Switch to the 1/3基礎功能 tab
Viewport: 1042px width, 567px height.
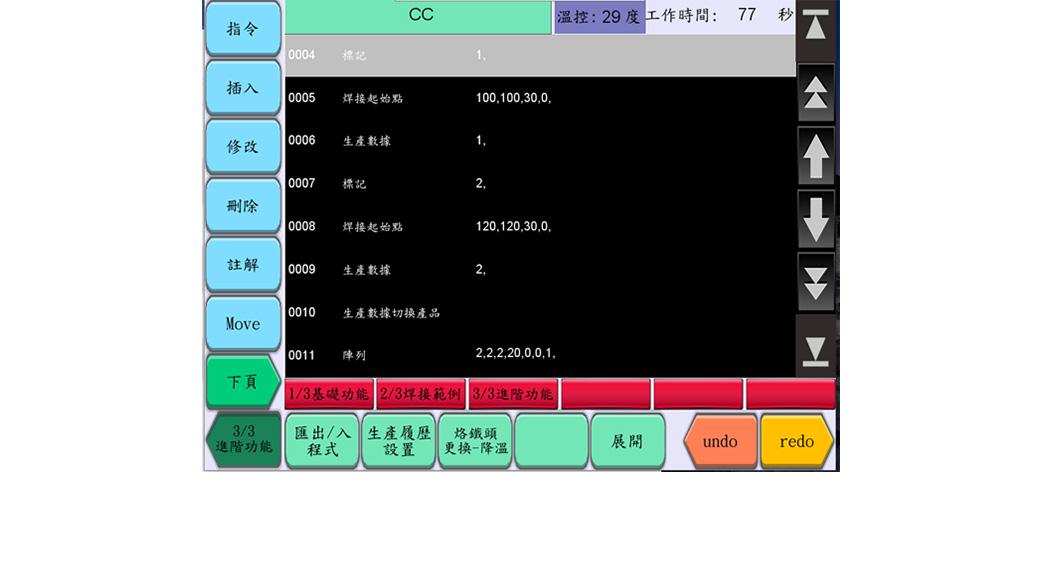coord(329,394)
